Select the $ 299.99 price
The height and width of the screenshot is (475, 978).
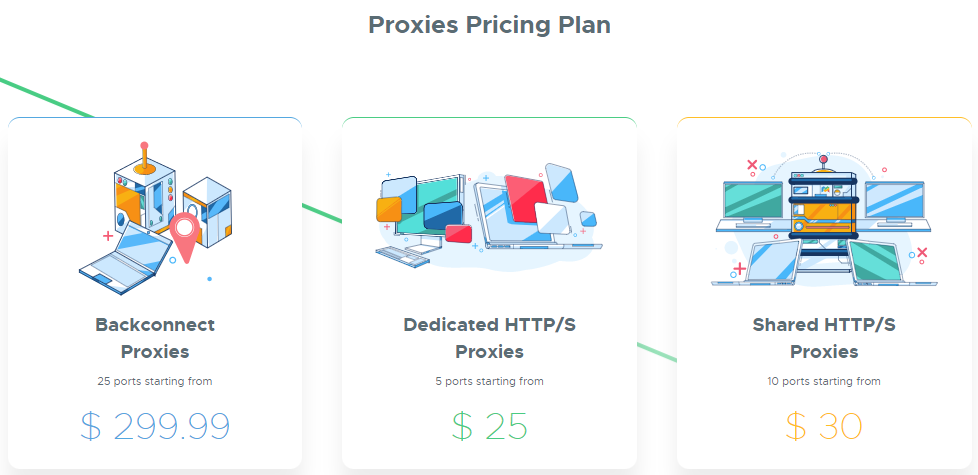pos(155,426)
